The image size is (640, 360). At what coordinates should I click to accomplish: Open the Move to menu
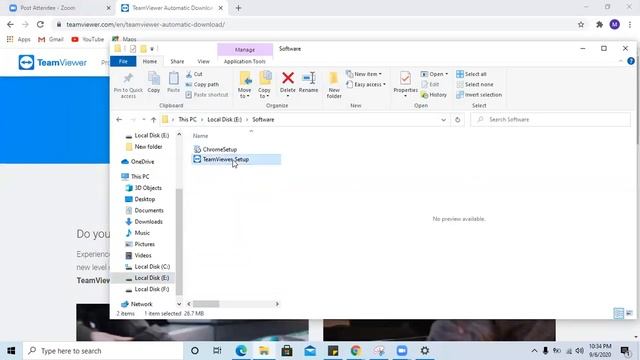(x=244, y=84)
